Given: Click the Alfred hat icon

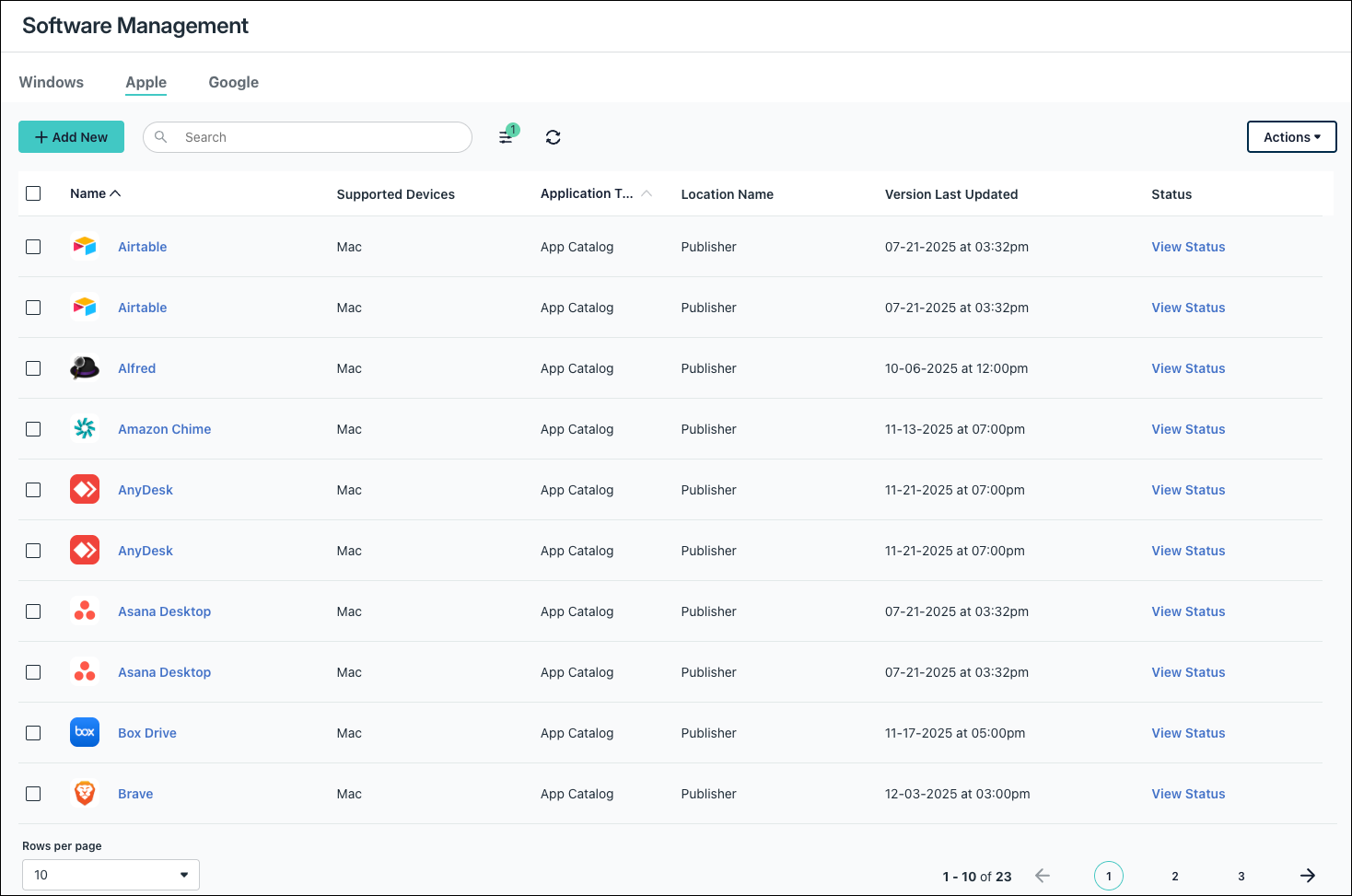Looking at the screenshot, I should (84, 367).
